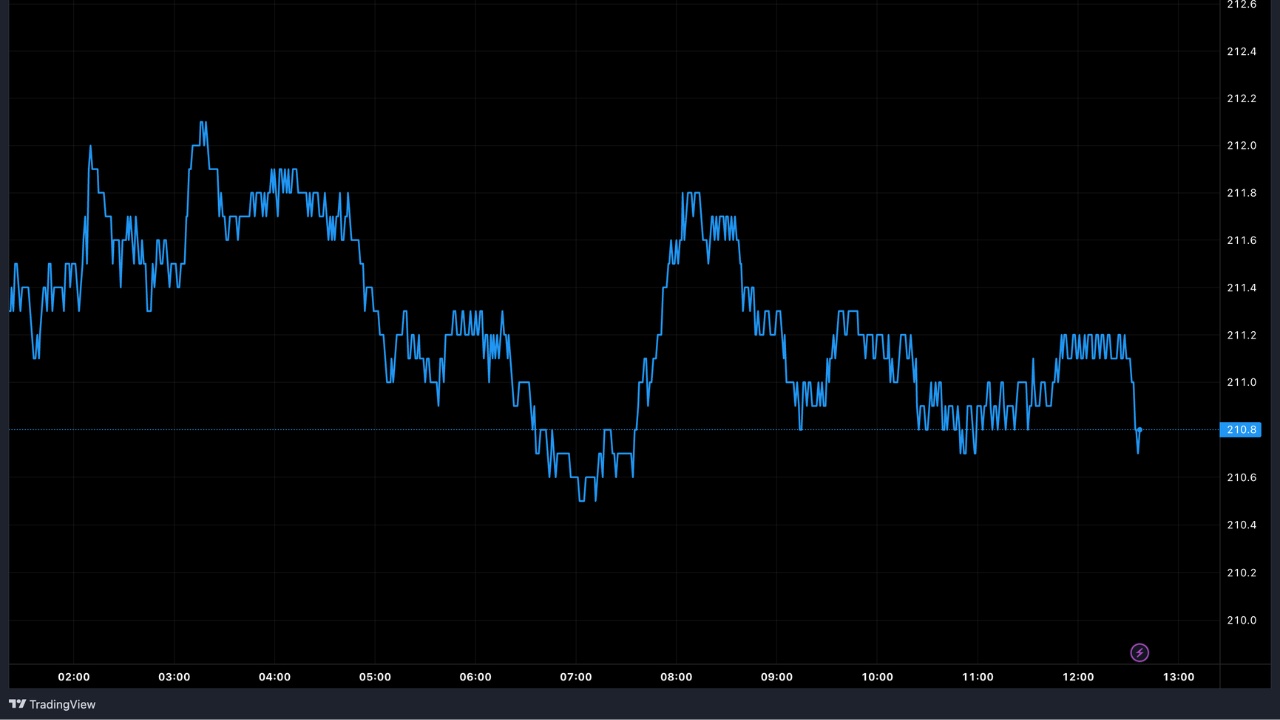The image size is (1280, 720).
Task: Open the TradingView logo link
Action: [x=52, y=704]
